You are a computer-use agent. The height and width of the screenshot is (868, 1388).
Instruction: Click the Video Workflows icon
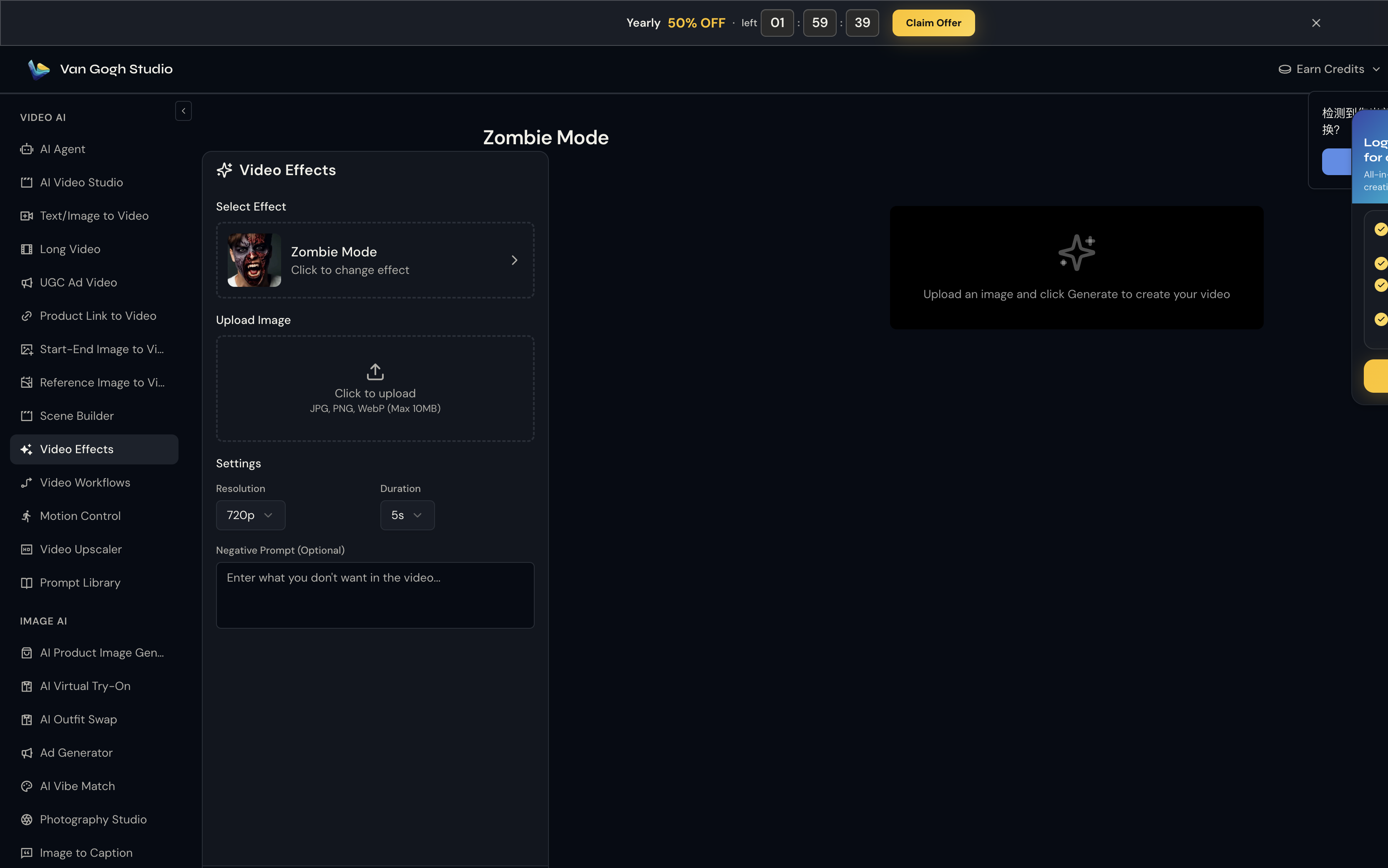click(x=26, y=483)
